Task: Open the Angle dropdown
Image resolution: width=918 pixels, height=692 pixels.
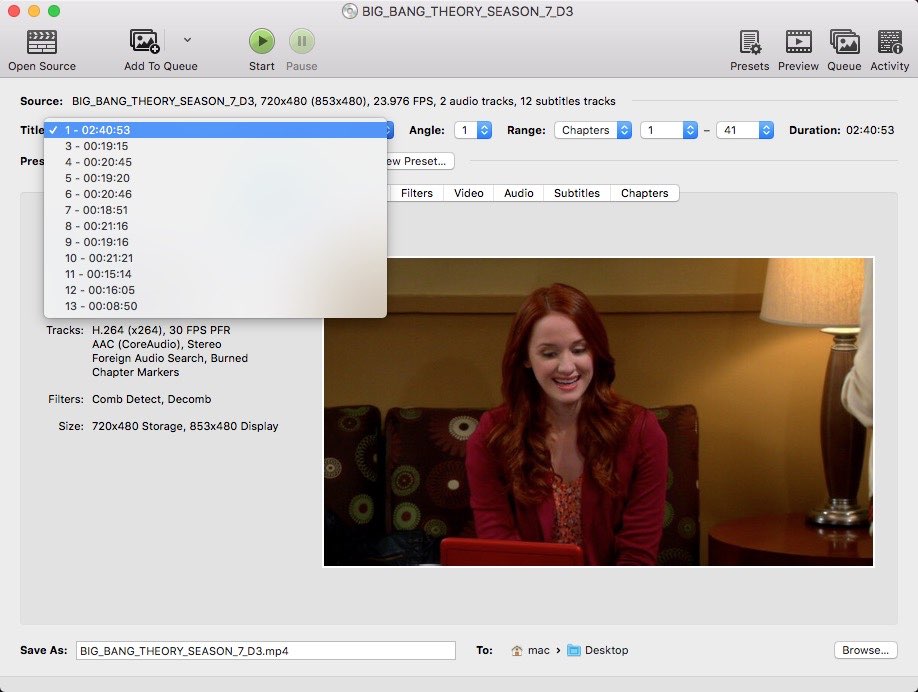Action: click(473, 130)
